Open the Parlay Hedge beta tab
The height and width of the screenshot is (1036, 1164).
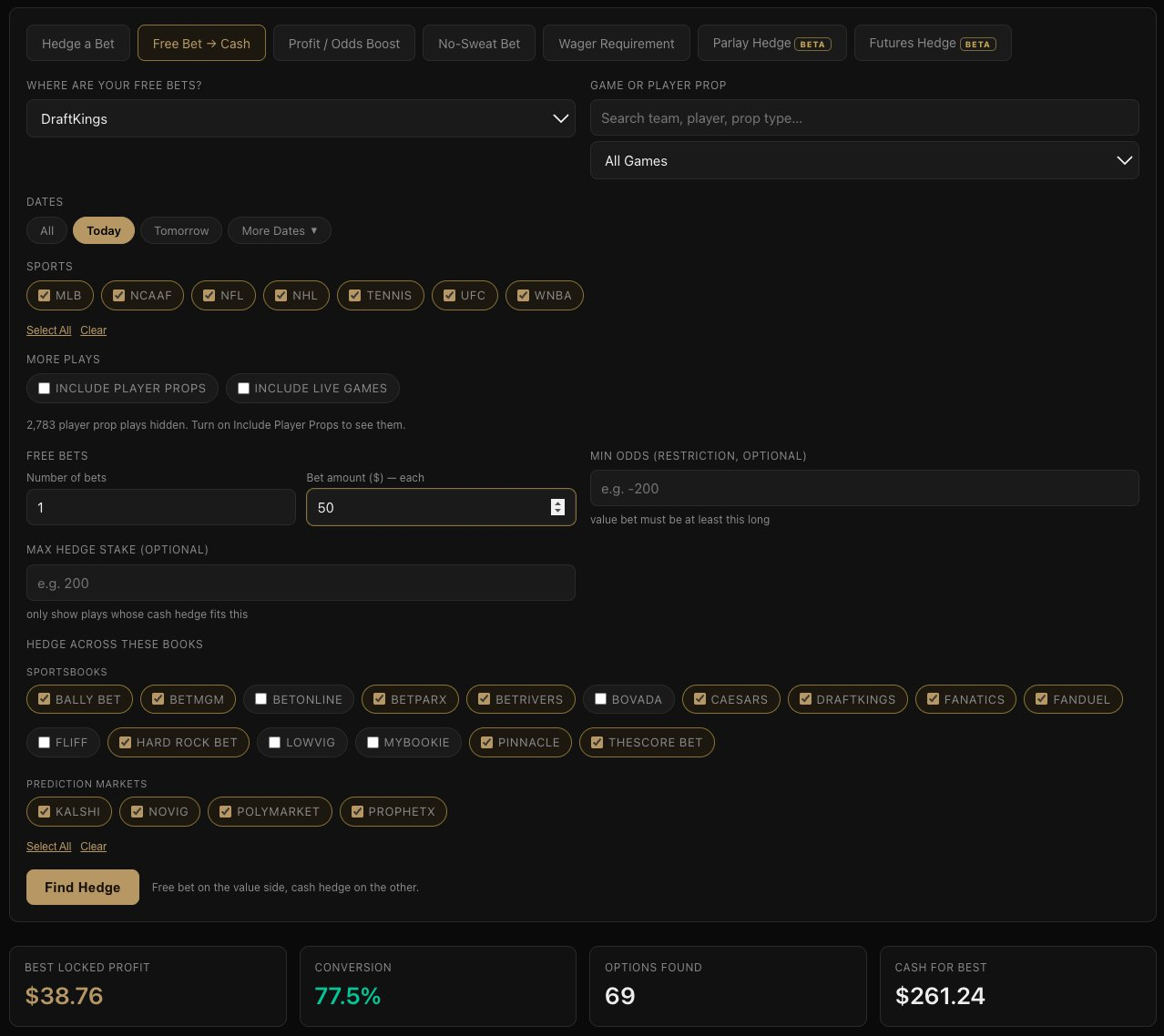772,43
